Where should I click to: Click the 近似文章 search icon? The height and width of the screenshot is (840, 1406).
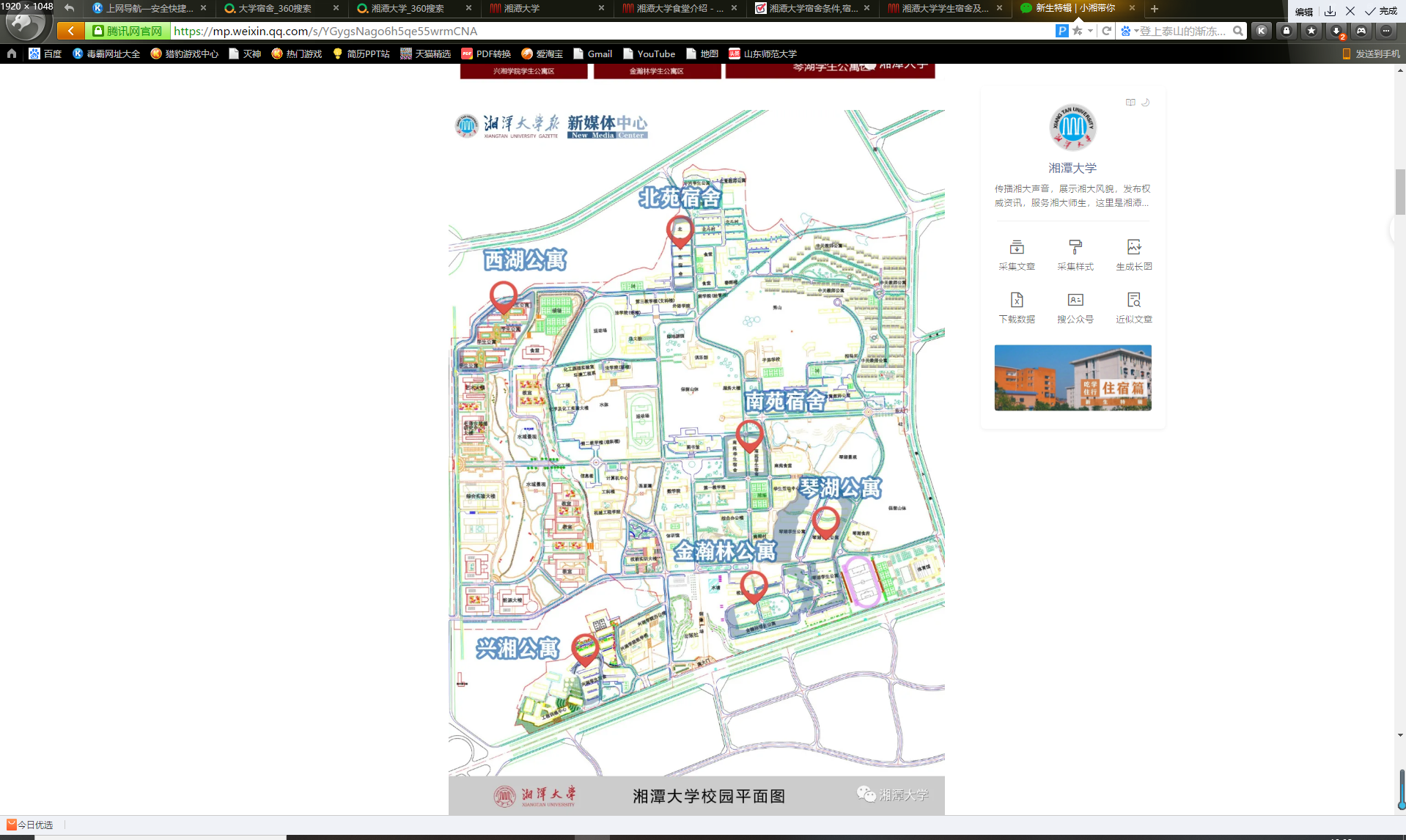pyautogui.click(x=1133, y=307)
